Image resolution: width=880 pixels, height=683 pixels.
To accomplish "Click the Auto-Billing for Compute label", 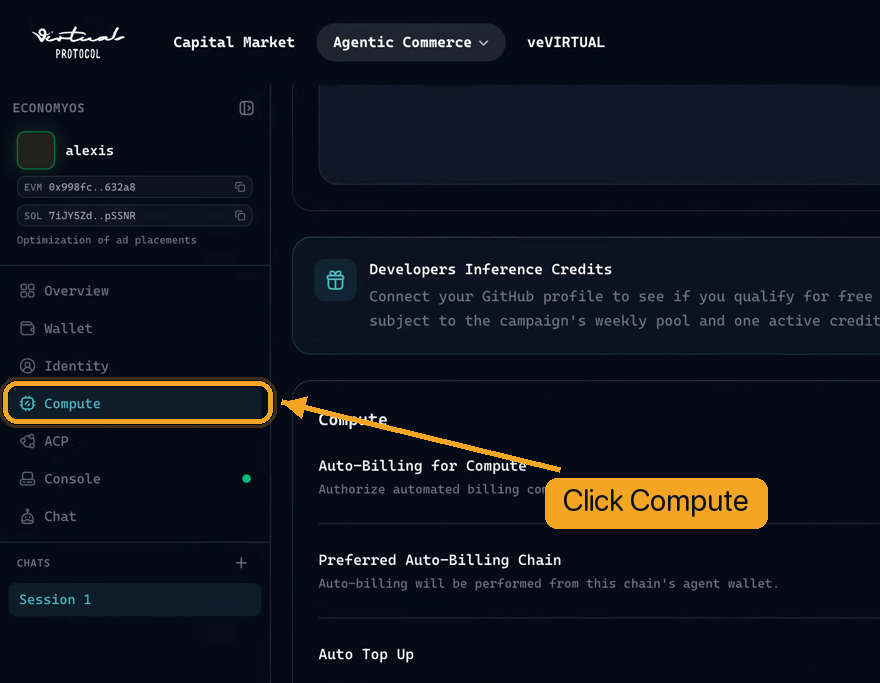I will 422,466.
